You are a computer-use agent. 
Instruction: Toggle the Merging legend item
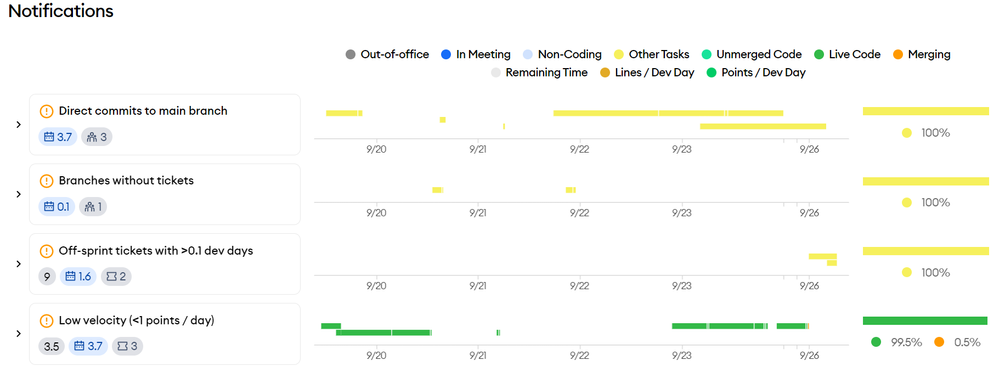click(921, 54)
